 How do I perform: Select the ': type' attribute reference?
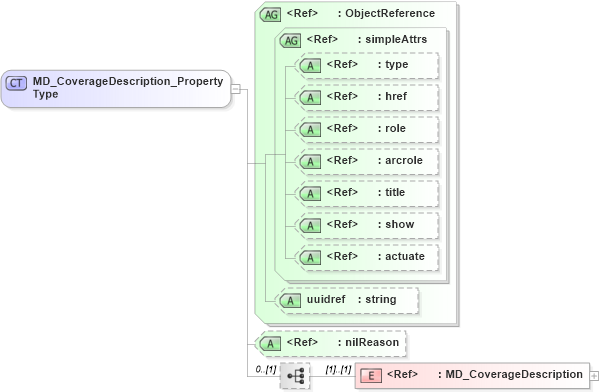393,65
